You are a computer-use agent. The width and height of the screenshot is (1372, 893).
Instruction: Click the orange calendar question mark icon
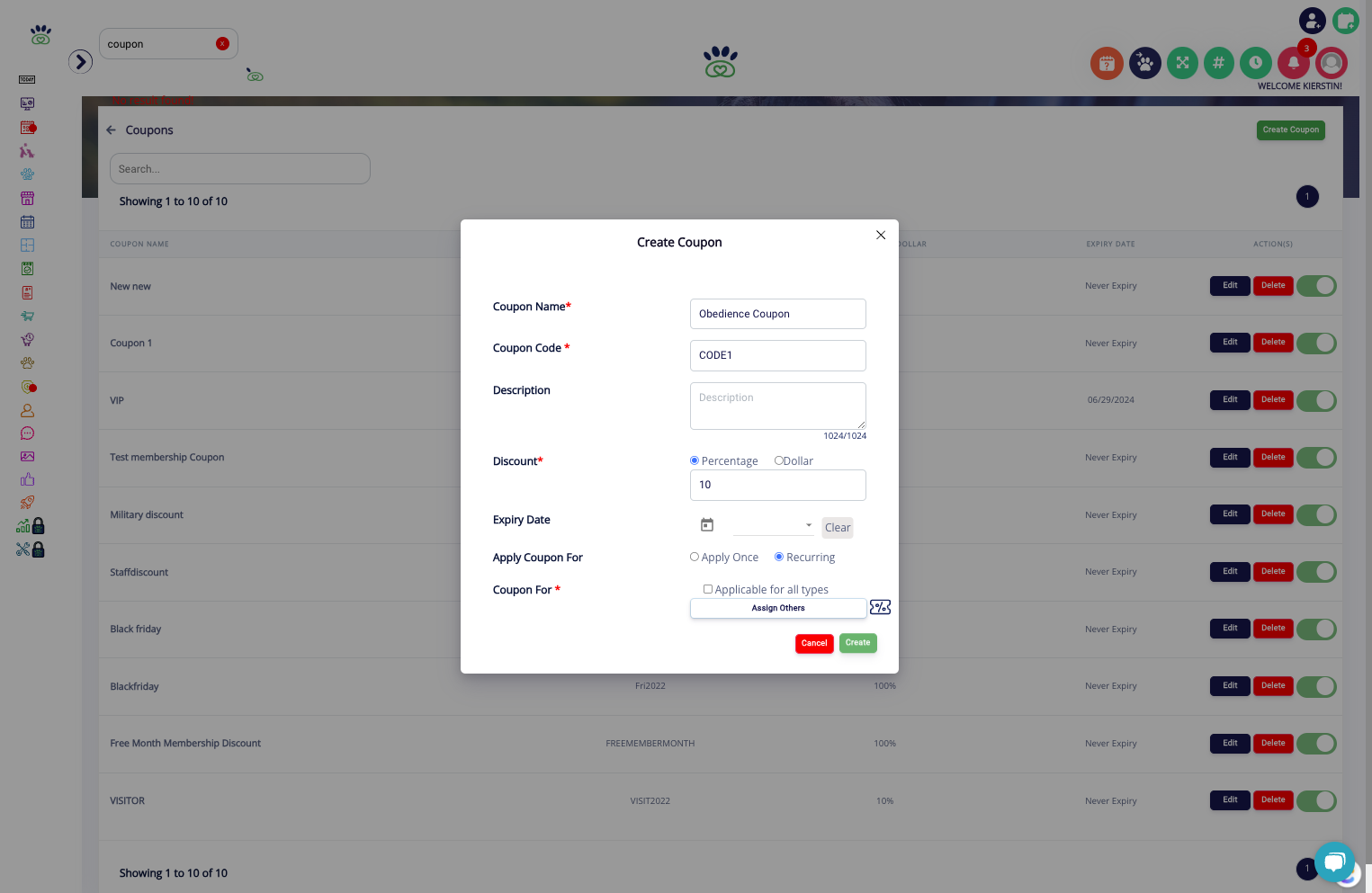pos(1107,63)
